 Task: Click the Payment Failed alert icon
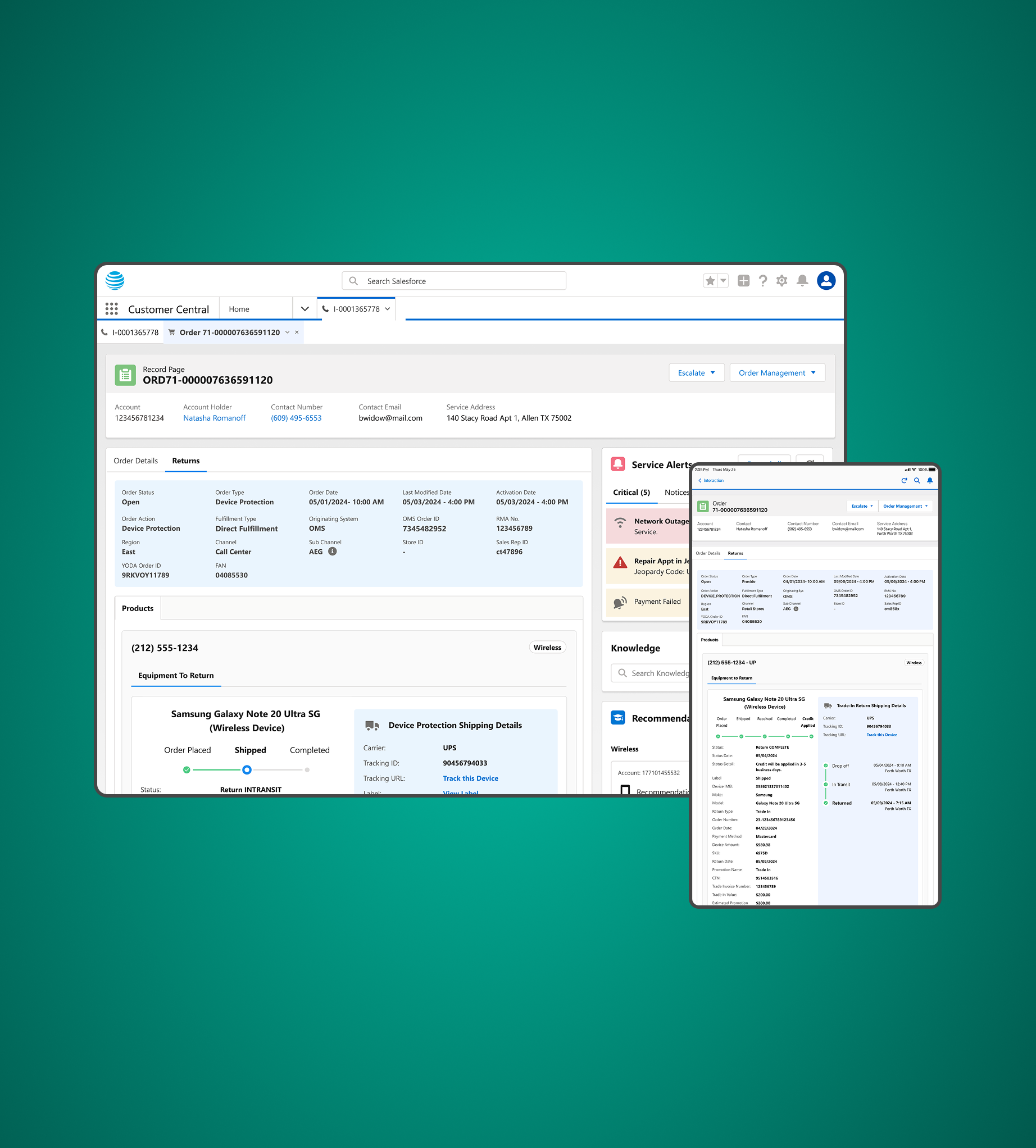[x=620, y=602]
